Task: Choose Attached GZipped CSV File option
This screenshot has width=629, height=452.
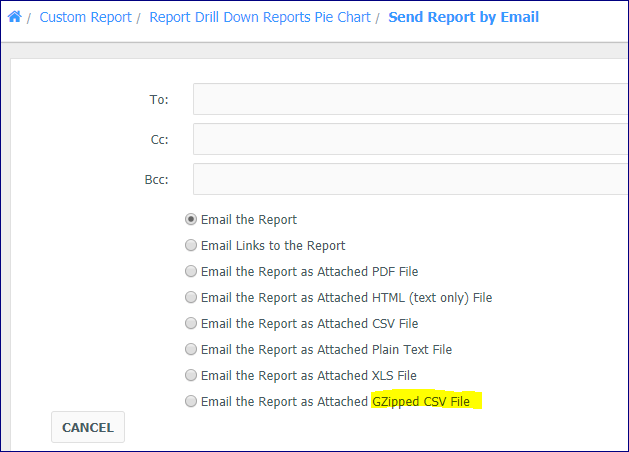Action: [x=191, y=401]
